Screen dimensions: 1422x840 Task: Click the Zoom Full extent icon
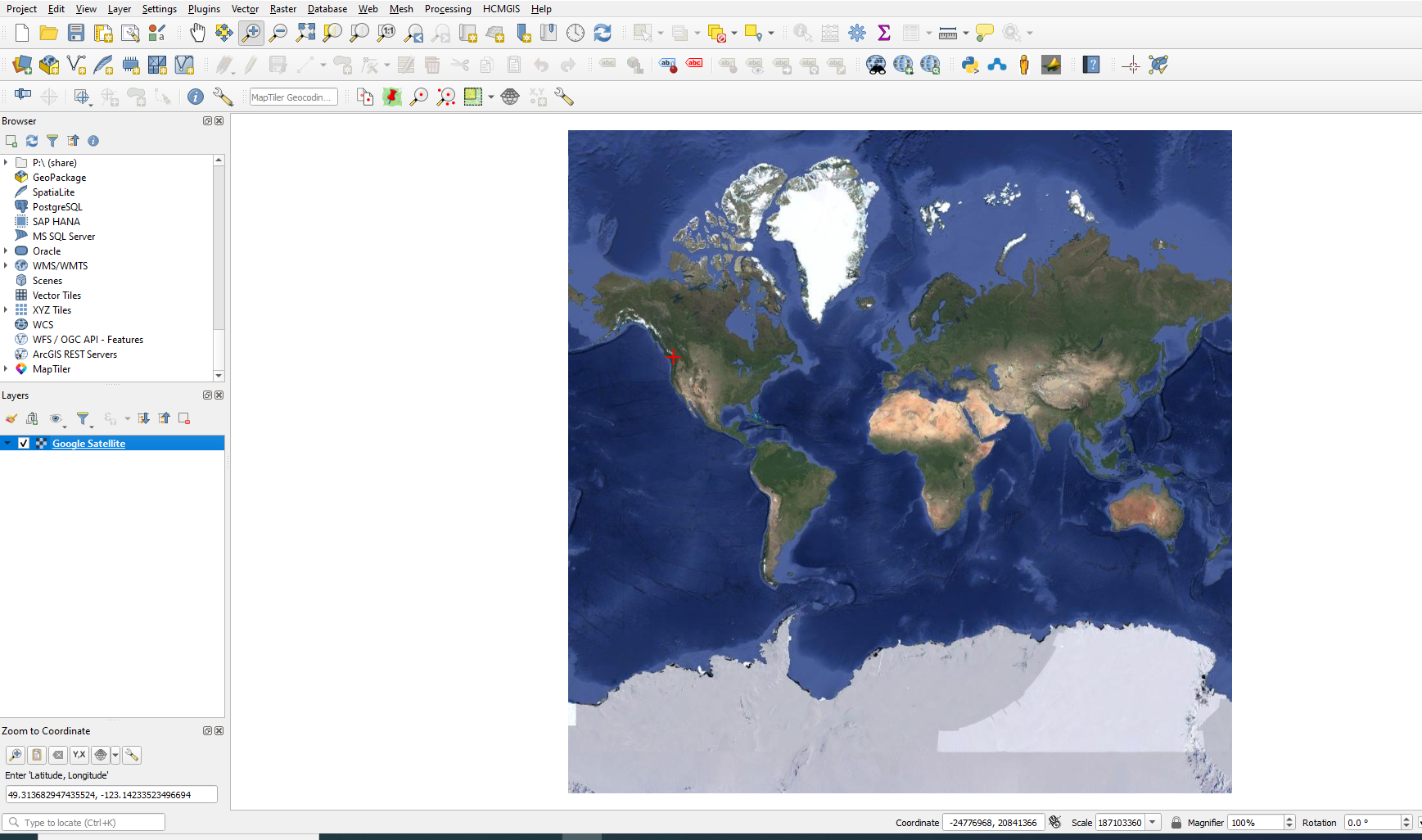pyautogui.click(x=305, y=33)
